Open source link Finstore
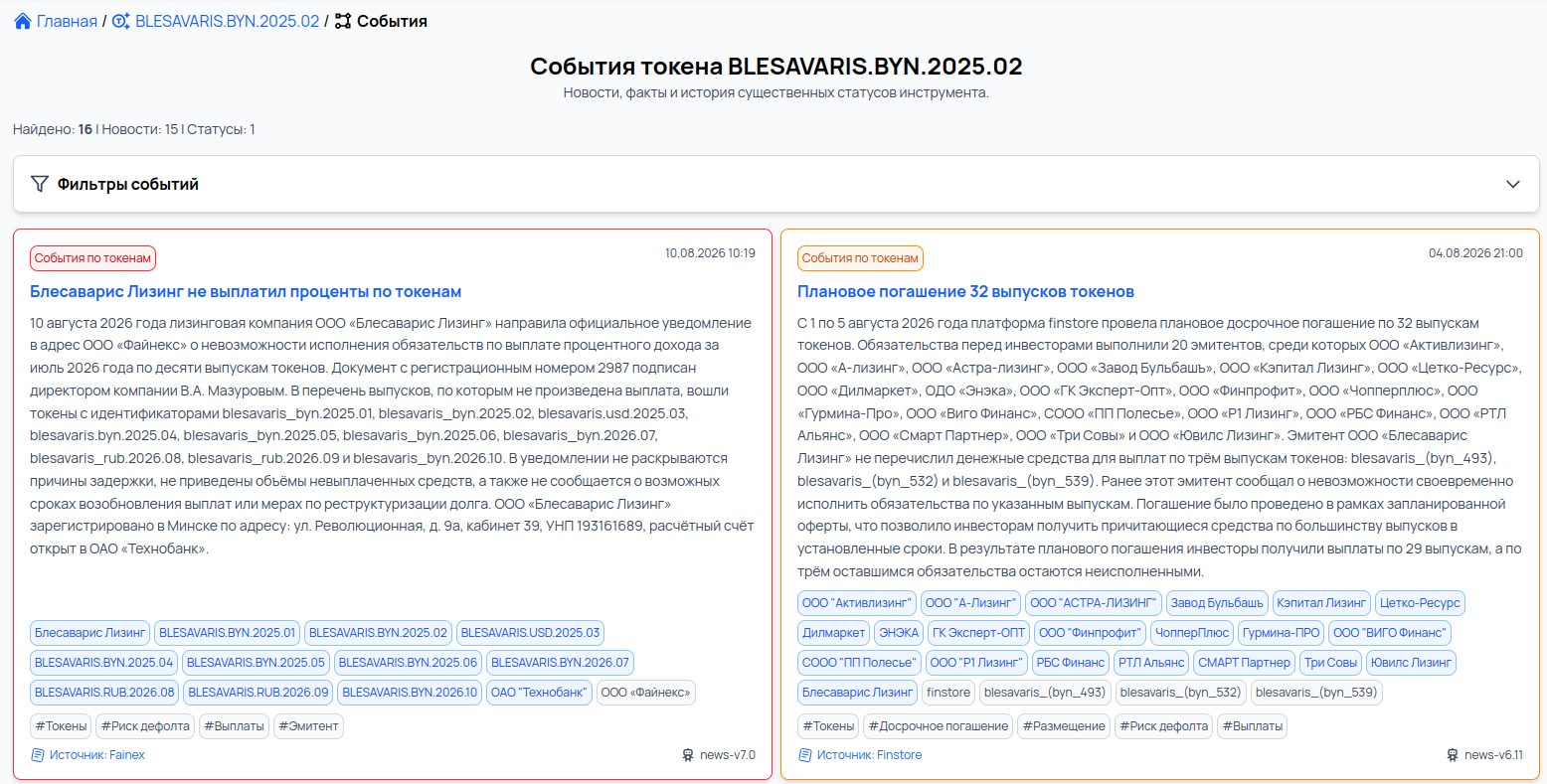Screen dimensions: 1547x784 [x=869, y=755]
